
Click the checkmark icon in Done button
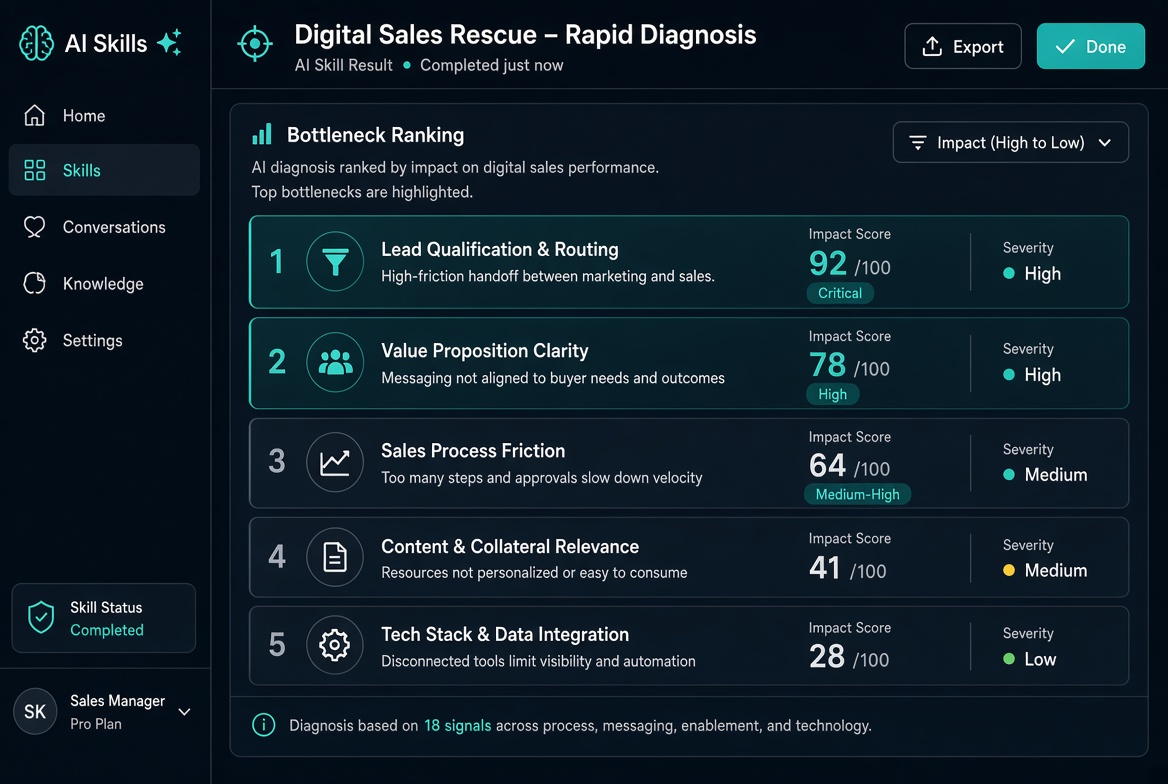point(1065,46)
